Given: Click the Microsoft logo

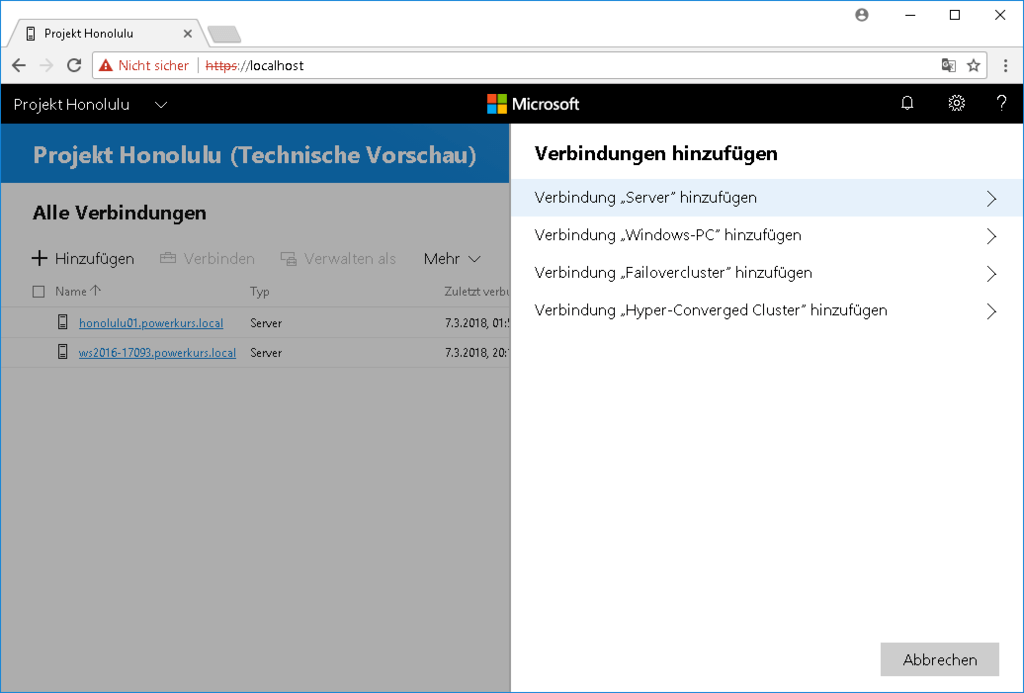Looking at the screenshot, I should click(x=533, y=104).
